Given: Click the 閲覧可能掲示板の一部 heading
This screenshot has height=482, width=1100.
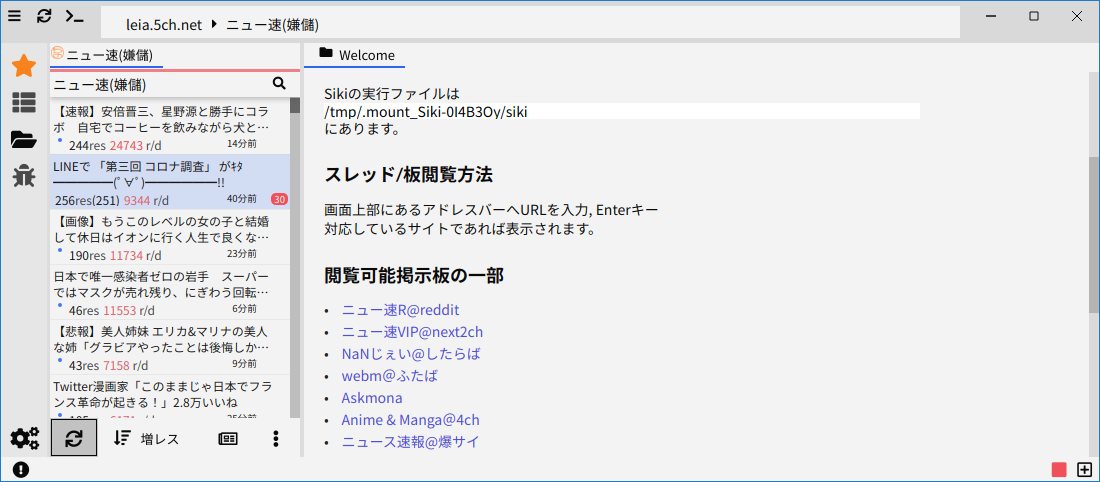Looking at the screenshot, I should point(415,275).
